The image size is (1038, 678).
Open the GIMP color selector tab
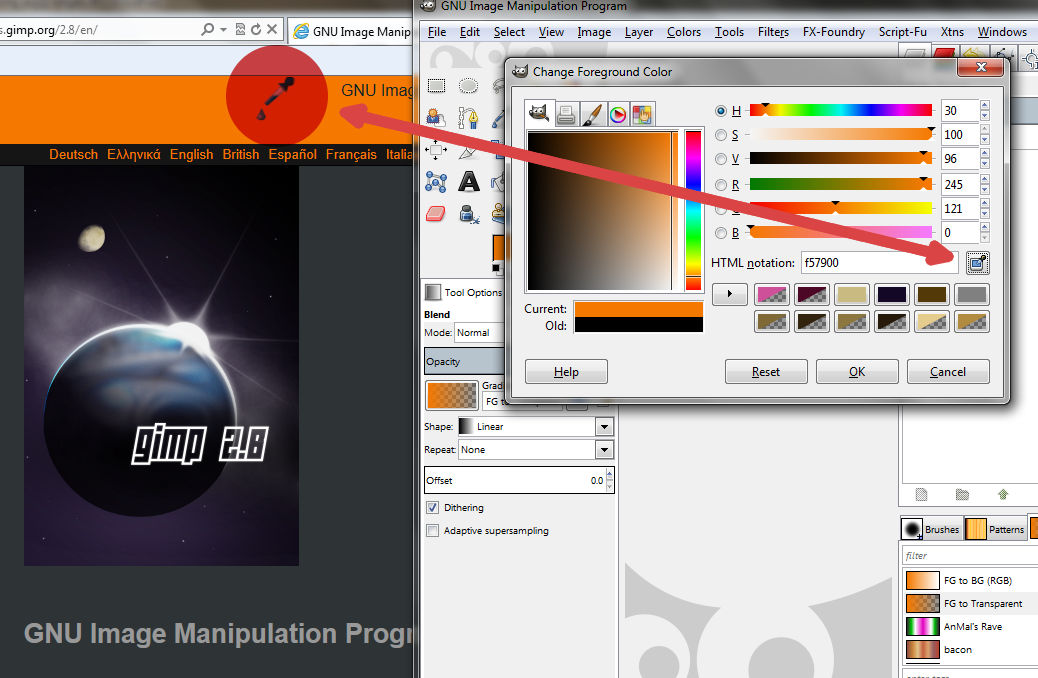pyautogui.click(x=539, y=113)
